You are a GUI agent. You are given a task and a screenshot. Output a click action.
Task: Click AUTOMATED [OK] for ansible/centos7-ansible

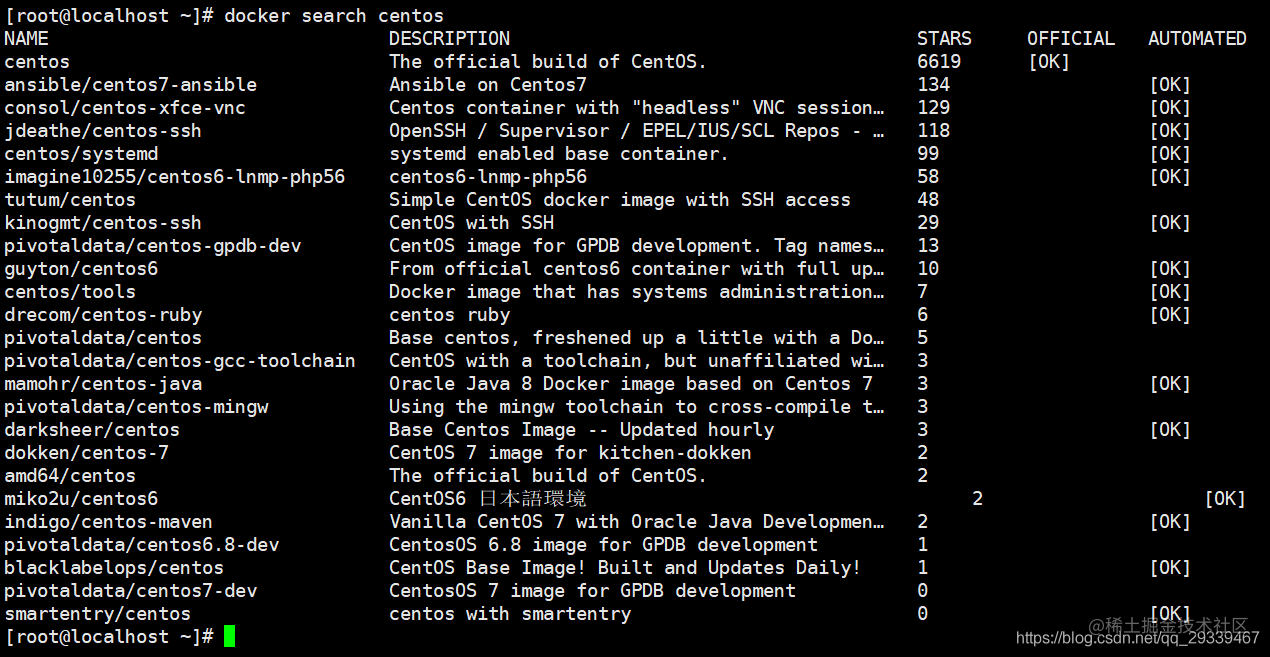tap(1170, 85)
